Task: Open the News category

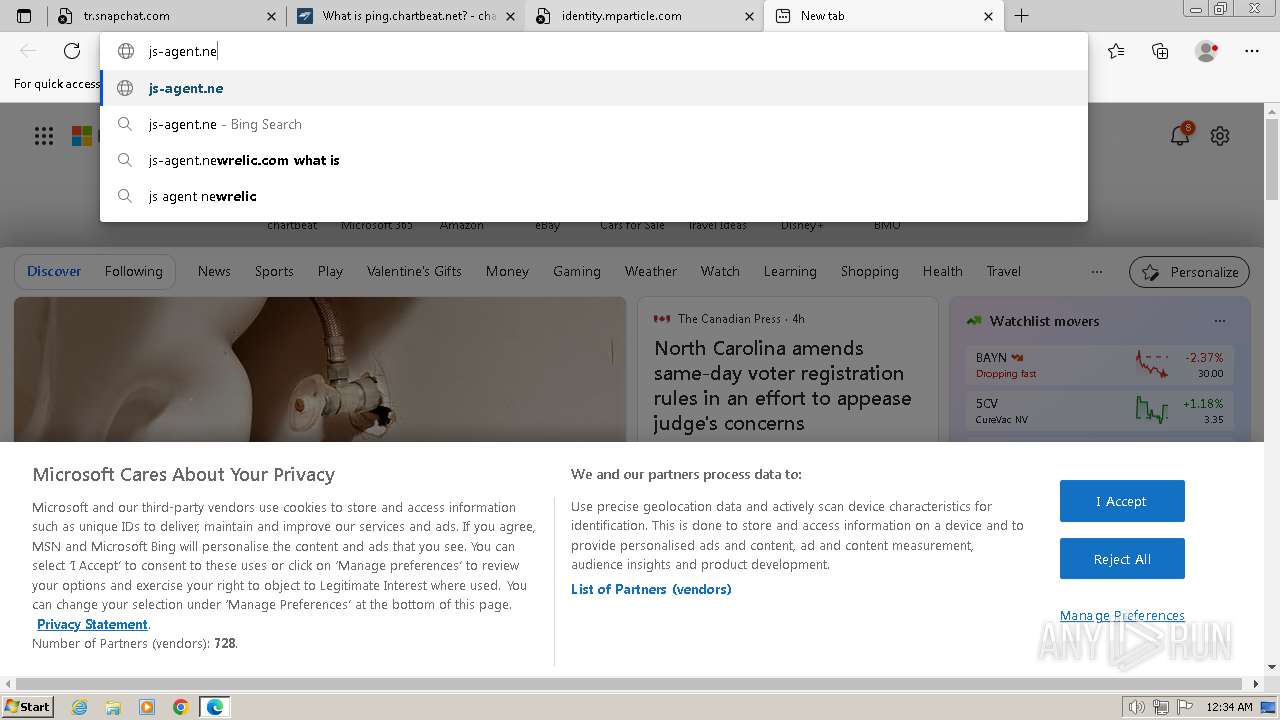Action: (214, 271)
